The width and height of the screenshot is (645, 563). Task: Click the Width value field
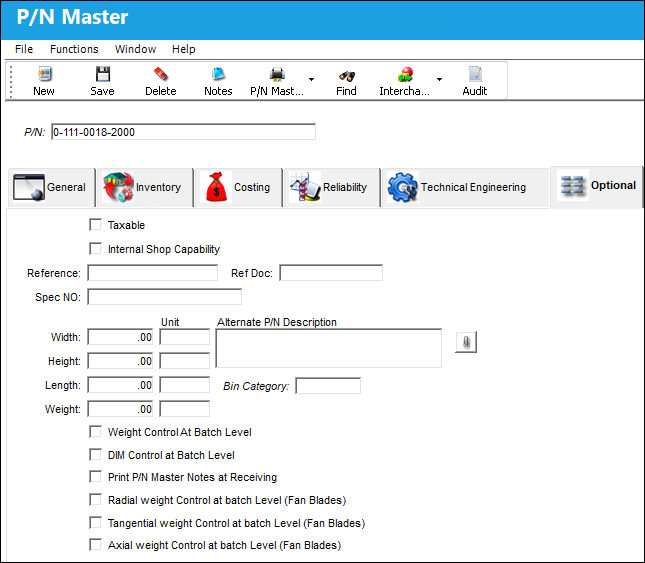120,337
